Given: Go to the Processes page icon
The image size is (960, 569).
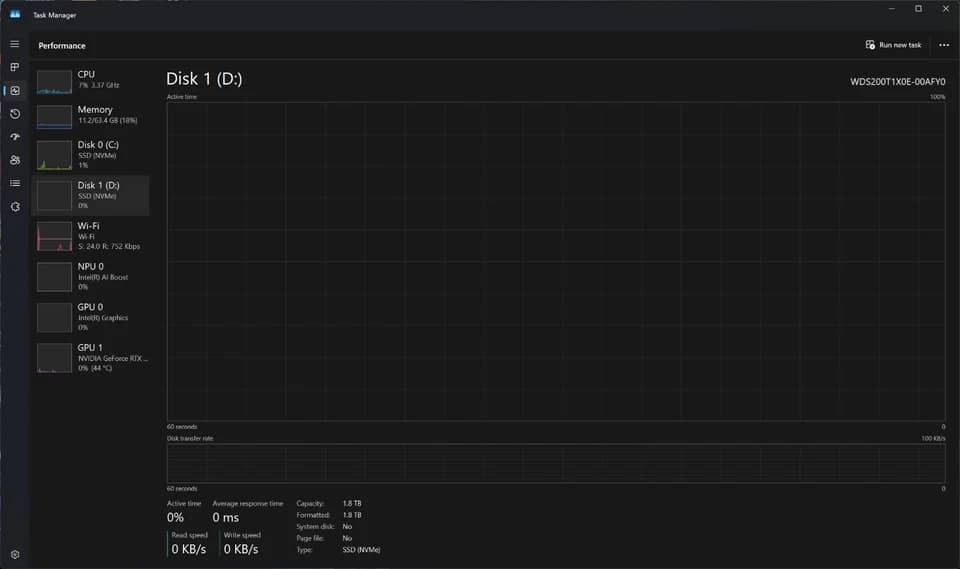Looking at the screenshot, I should click(x=15, y=67).
